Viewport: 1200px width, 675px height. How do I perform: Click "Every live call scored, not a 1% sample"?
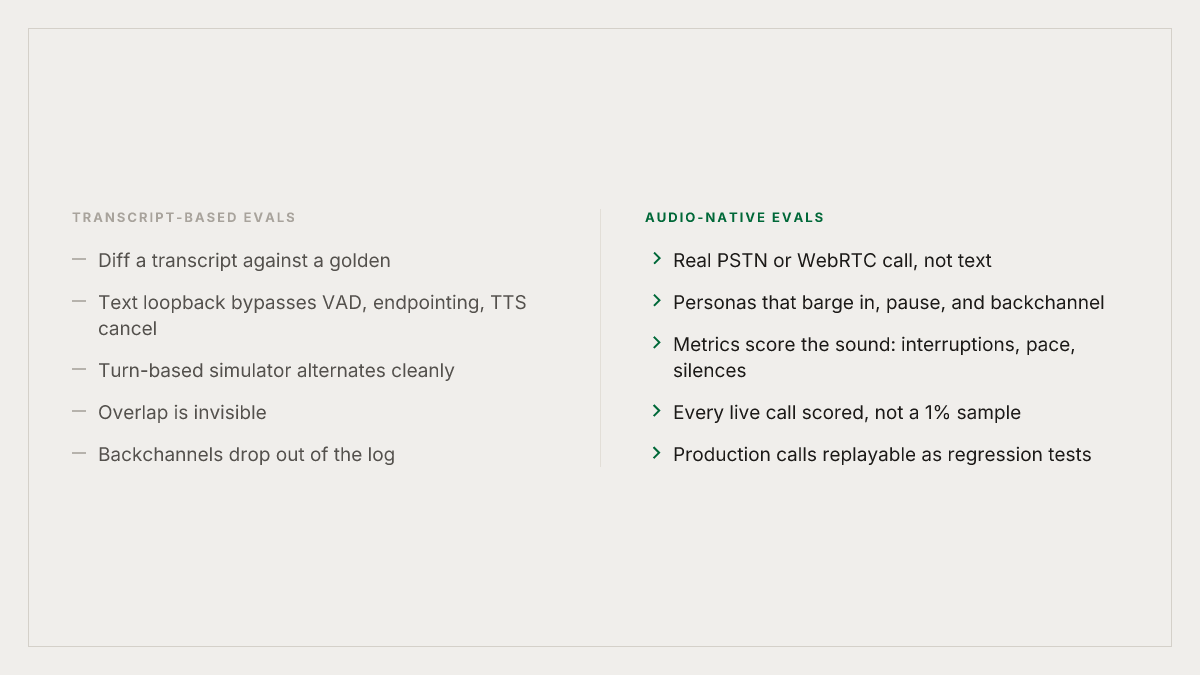pyautogui.click(x=847, y=413)
